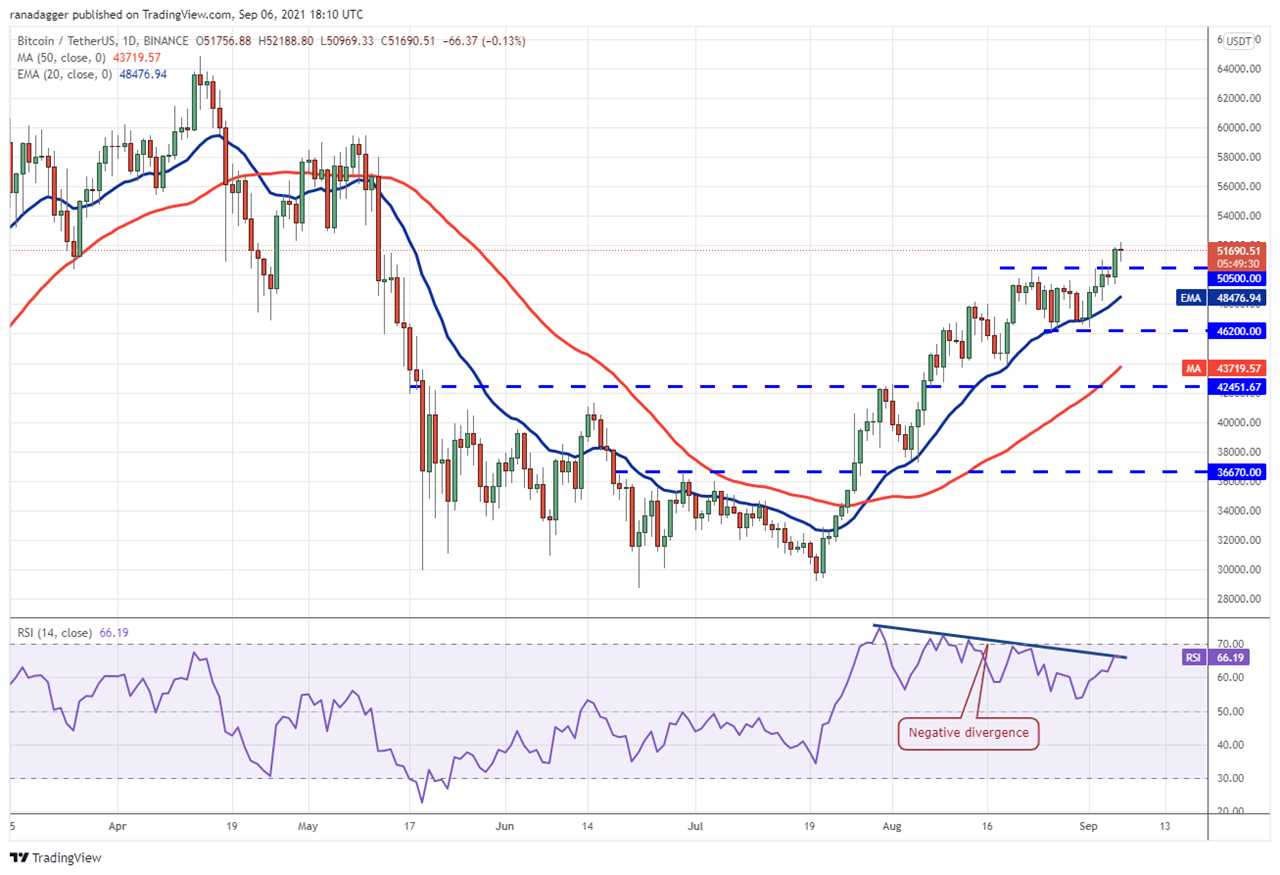Click the 13 date label on time axis

(x=1165, y=829)
